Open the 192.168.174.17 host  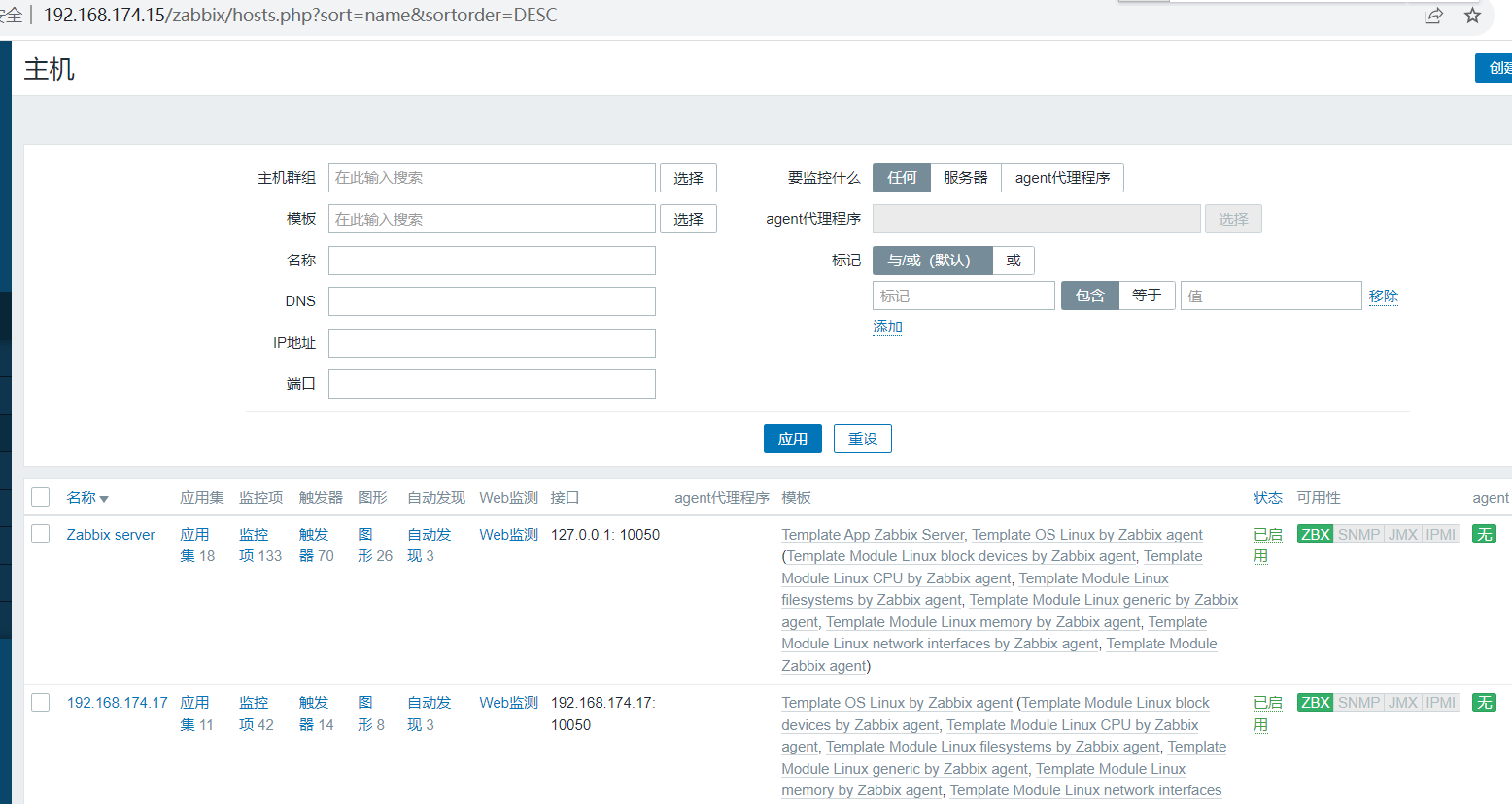point(117,703)
